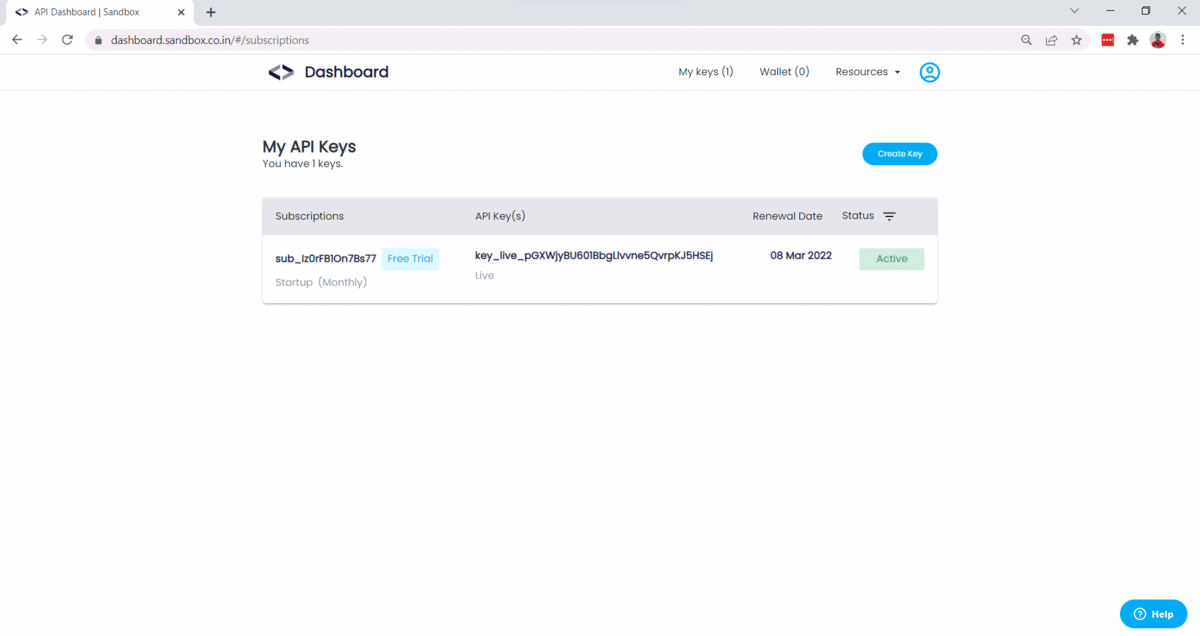
Task: Expand the Resources dropdown menu
Action: (x=868, y=72)
